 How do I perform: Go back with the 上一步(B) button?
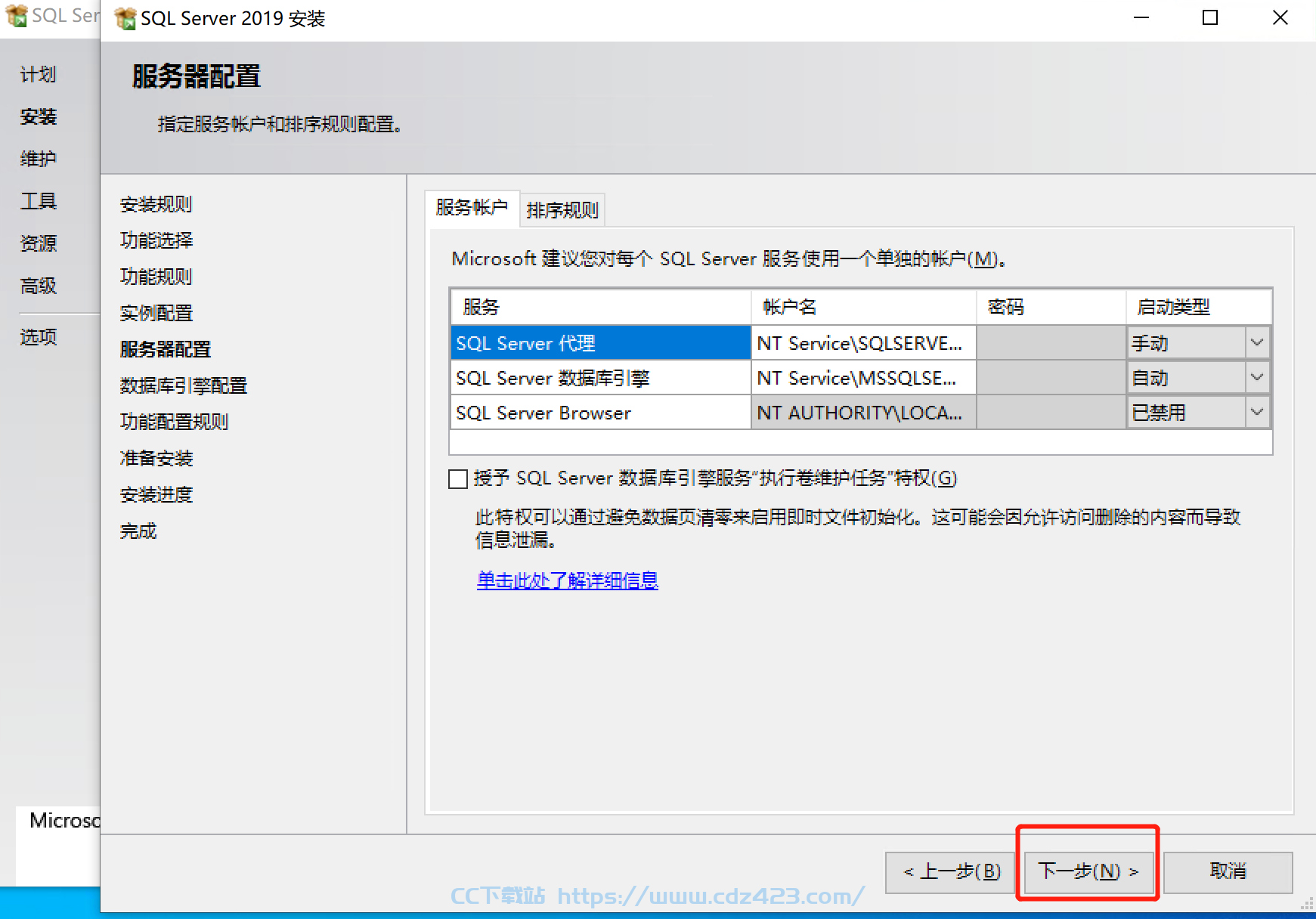point(951,872)
